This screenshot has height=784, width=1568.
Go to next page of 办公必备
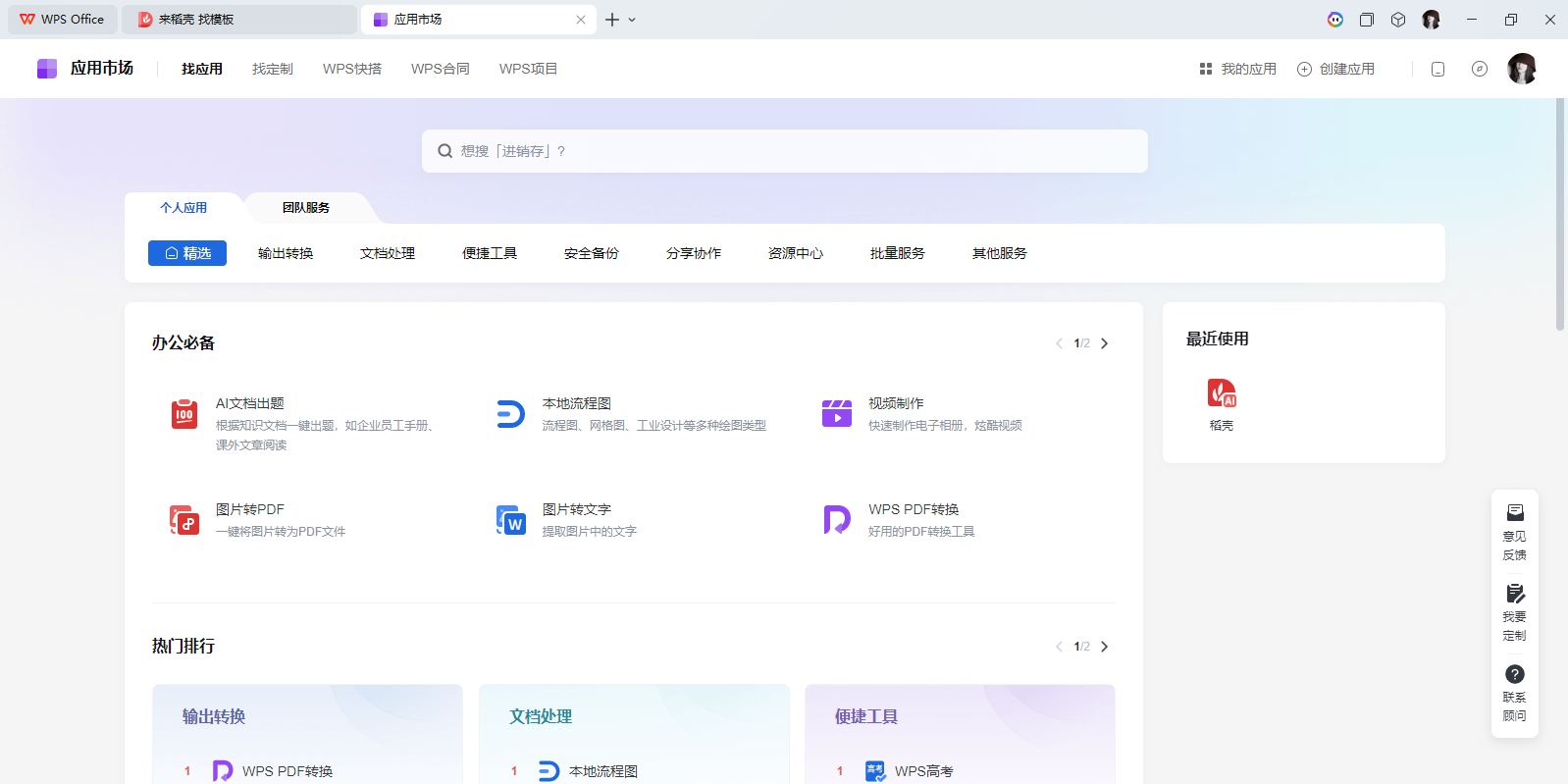coord(1105,343)
